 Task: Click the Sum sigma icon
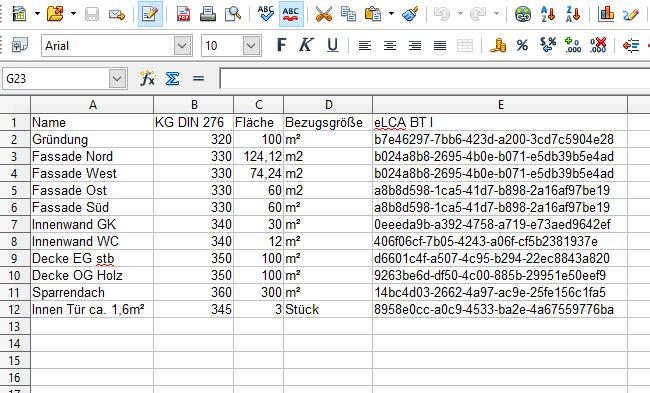pyautogui.click(x=172, y=78)
